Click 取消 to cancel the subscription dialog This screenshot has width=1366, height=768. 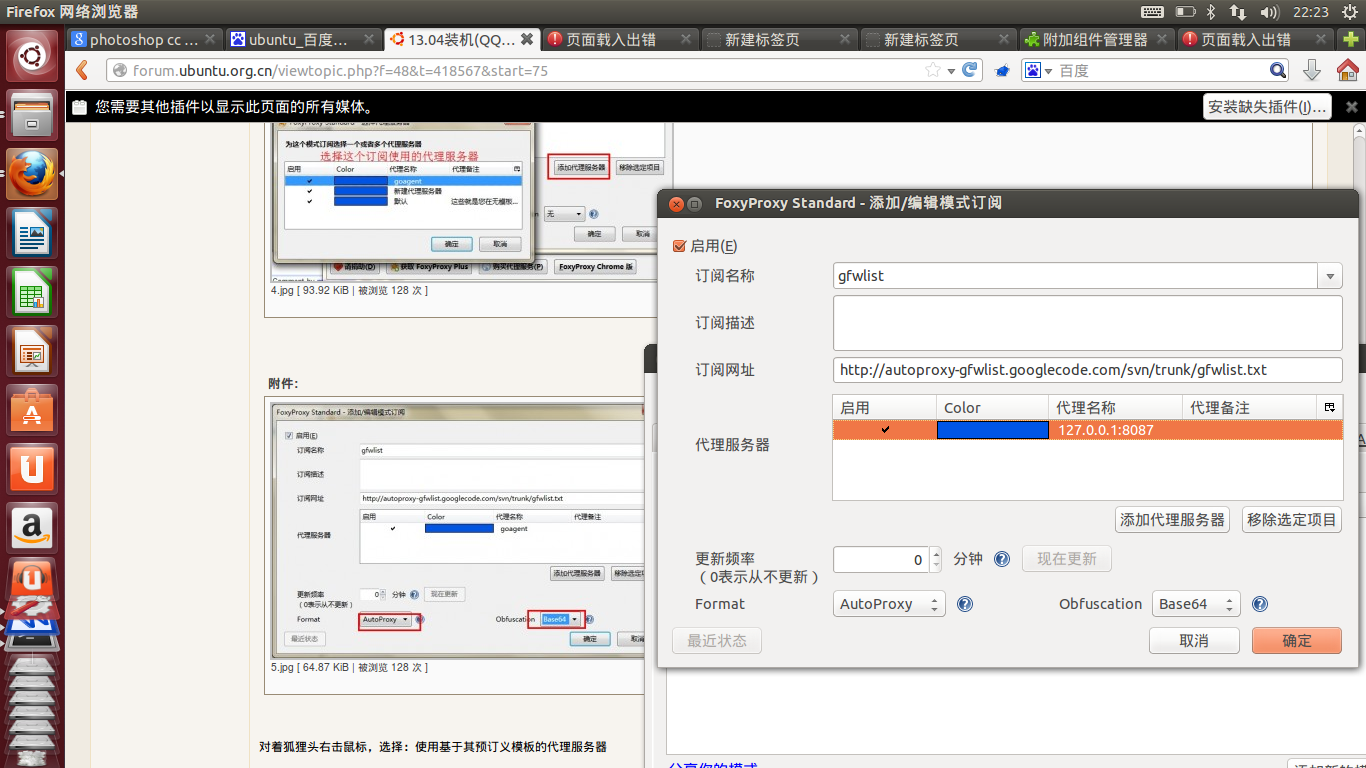point(1194,640)
